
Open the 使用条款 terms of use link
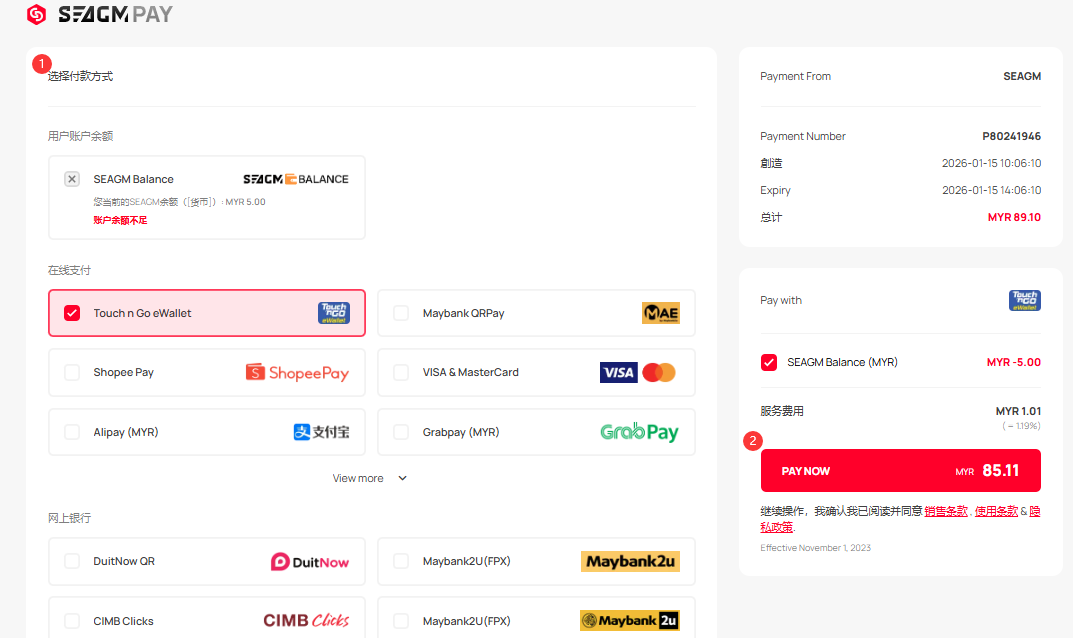tap(996, 511)
